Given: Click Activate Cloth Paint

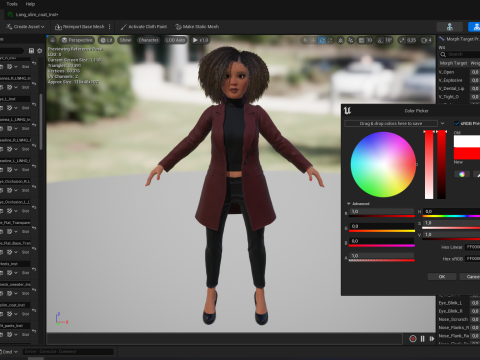Looking at the screenshot, I should click(x=144, y=27).
